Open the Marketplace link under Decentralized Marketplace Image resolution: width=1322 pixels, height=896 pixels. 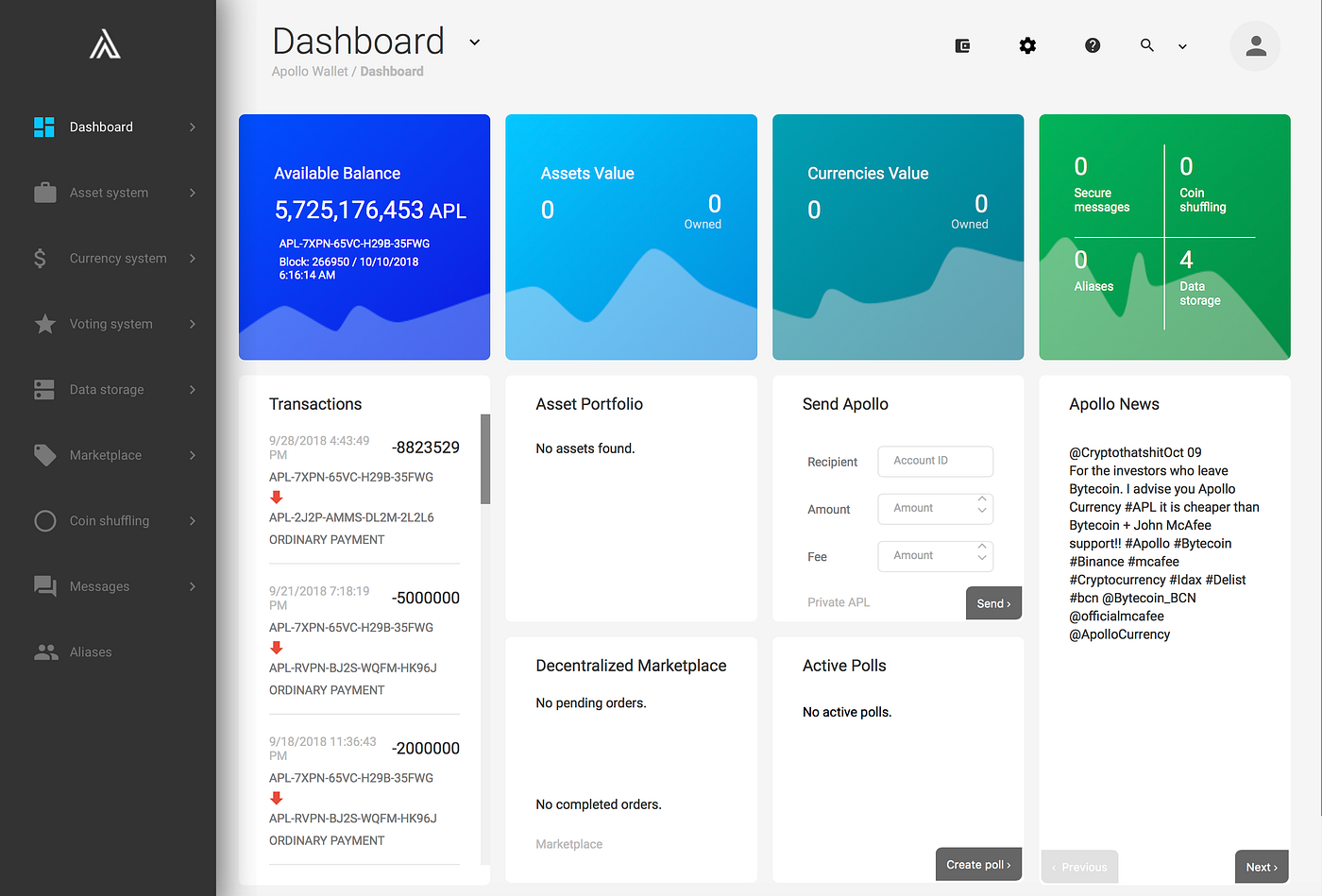click(x=568, y=844)
